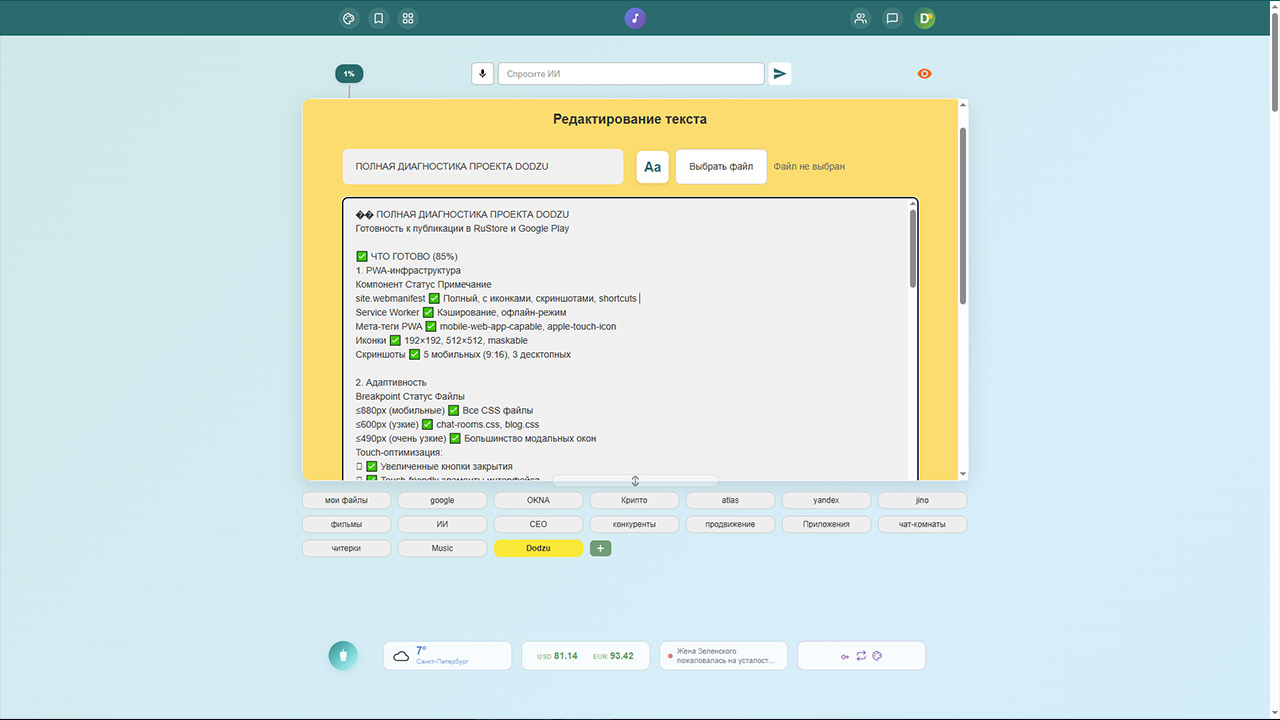Open the bookmarks icon in header
The image size is (1280, 720).
pyautogui.click(x=378, y=18)
